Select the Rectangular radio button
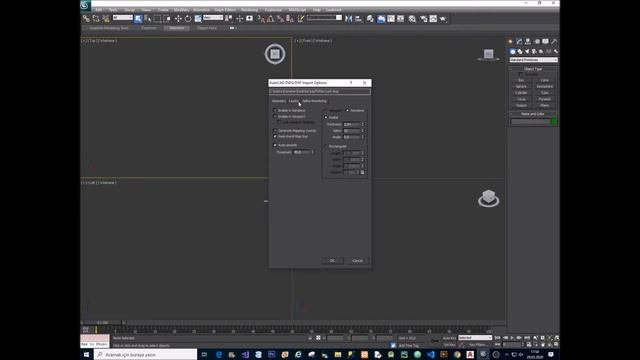 pyautogui.click(x=326, y=146)
